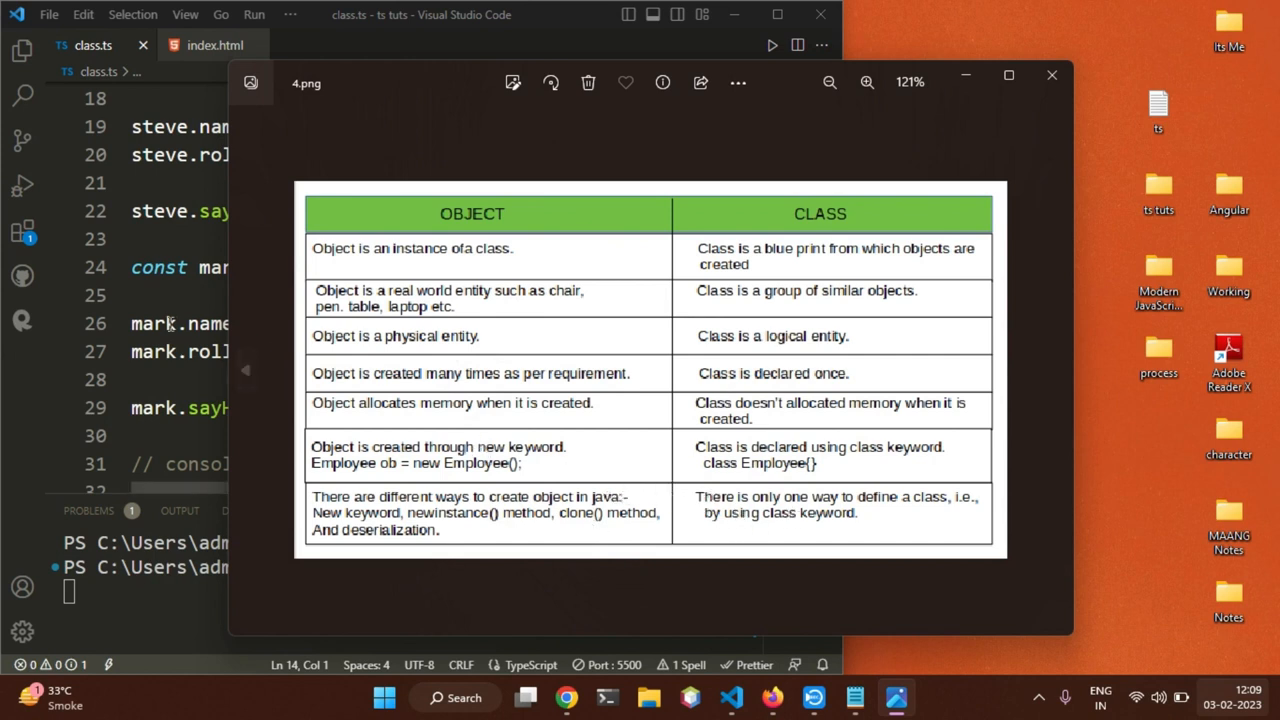Rotate the image in Photos viewer
The height and width of the screenshot is (720, 1280).
(551, 83)
